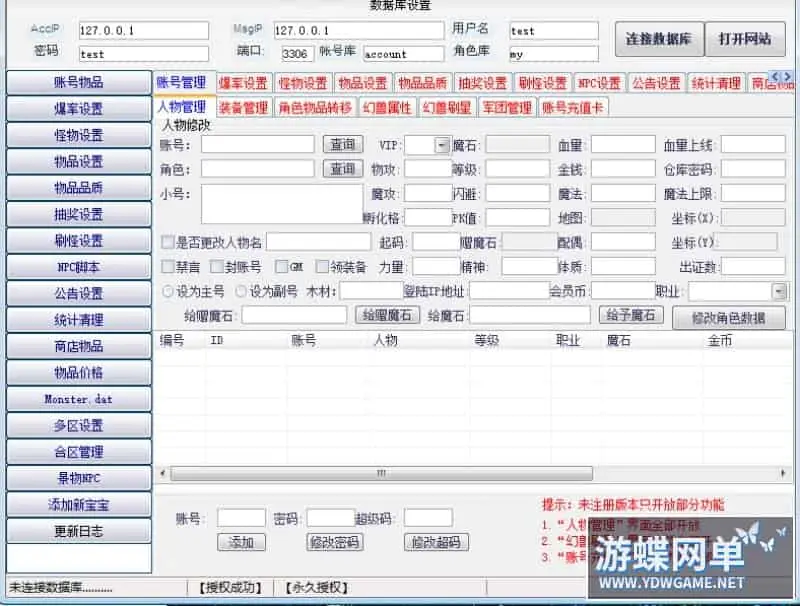Open 景物NPC in the left sidebar
The height and width of the screenshot is (606, 800).
(79, 478)
